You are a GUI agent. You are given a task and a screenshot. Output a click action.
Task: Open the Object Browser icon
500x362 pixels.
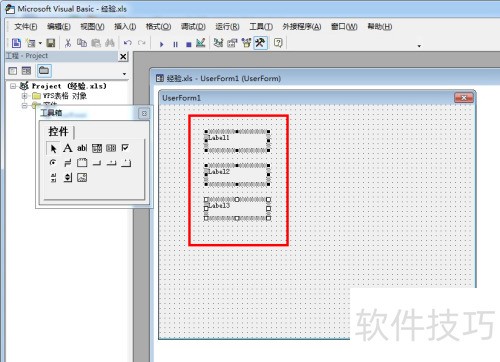point(246,43)
